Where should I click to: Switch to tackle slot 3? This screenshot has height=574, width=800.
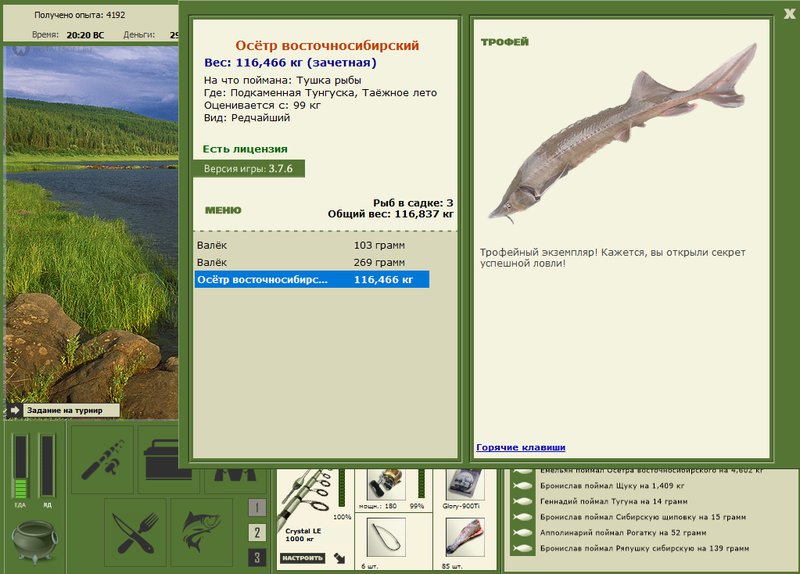pyautogui.click(x=257, y=557)
